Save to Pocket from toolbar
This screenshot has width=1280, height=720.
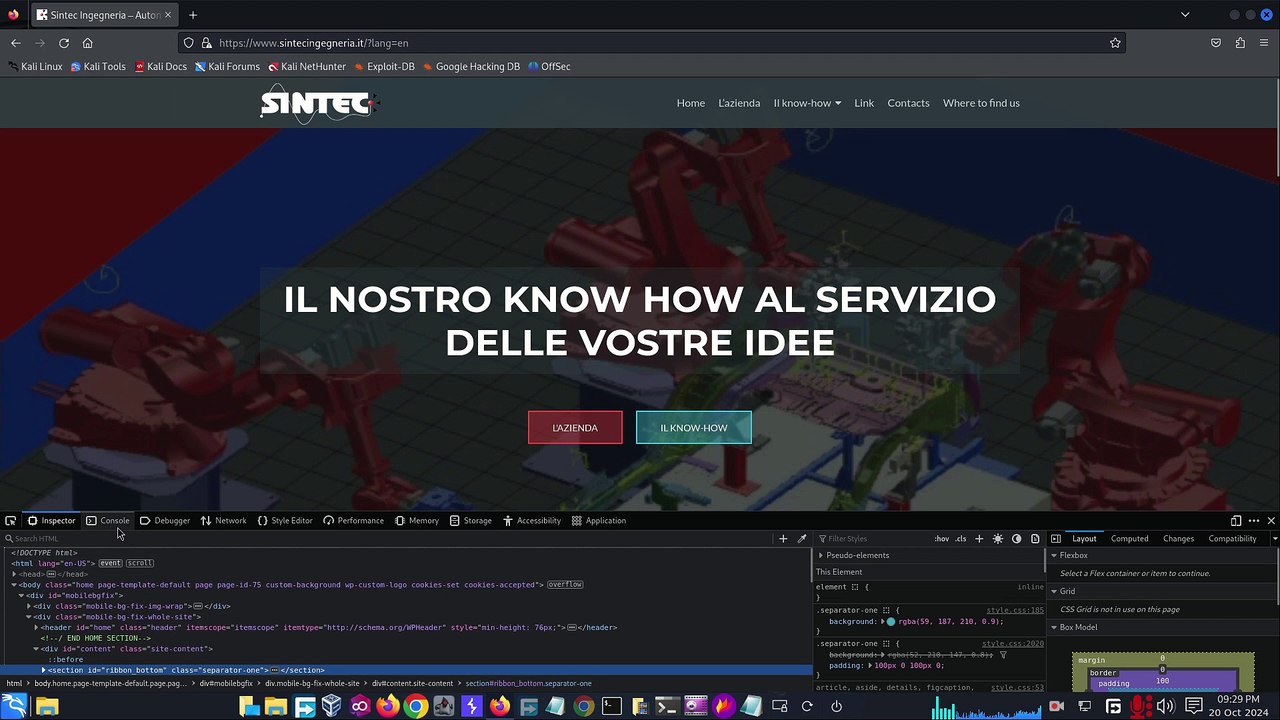[x=1216, y=43]
